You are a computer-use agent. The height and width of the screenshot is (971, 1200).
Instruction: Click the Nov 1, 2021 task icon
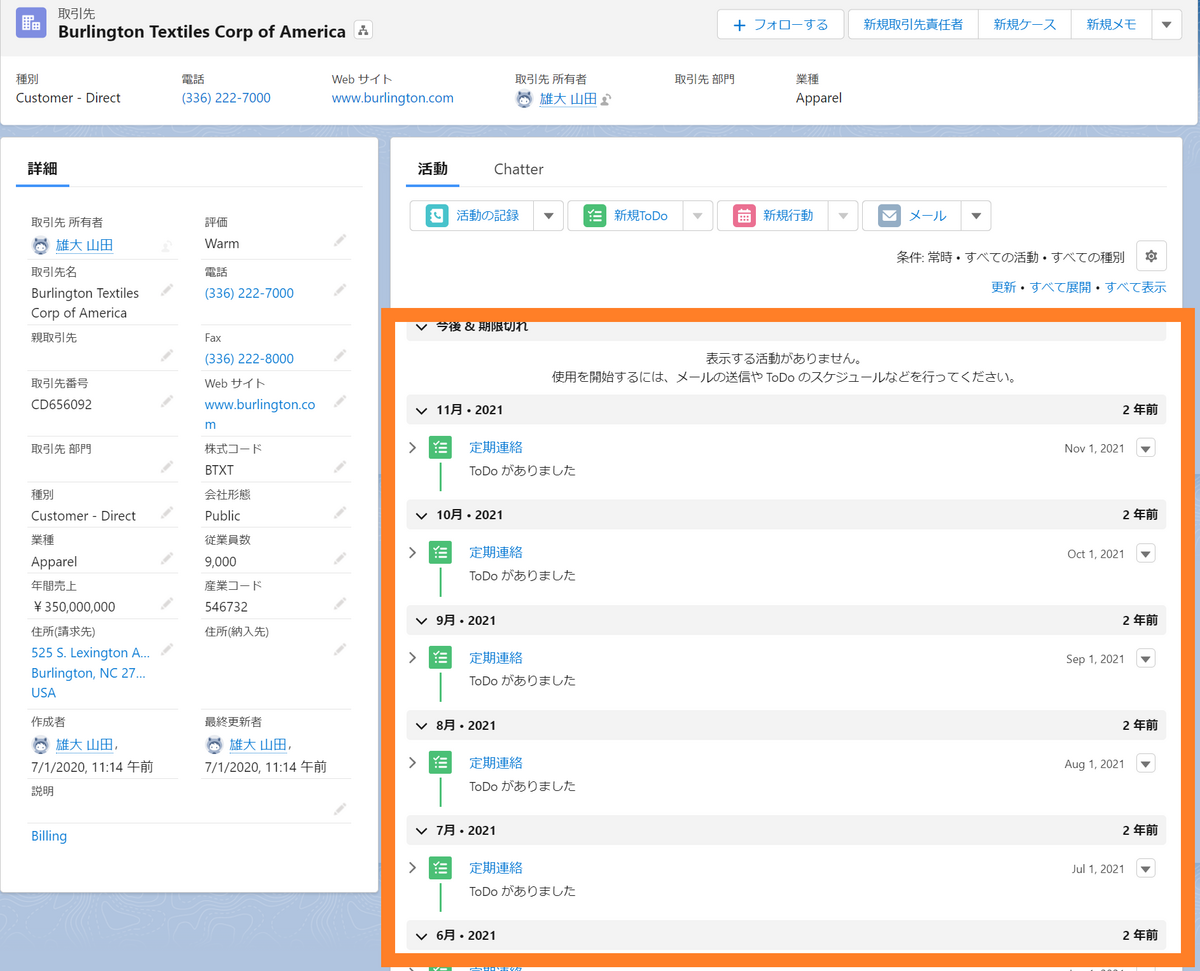[440, 448]
